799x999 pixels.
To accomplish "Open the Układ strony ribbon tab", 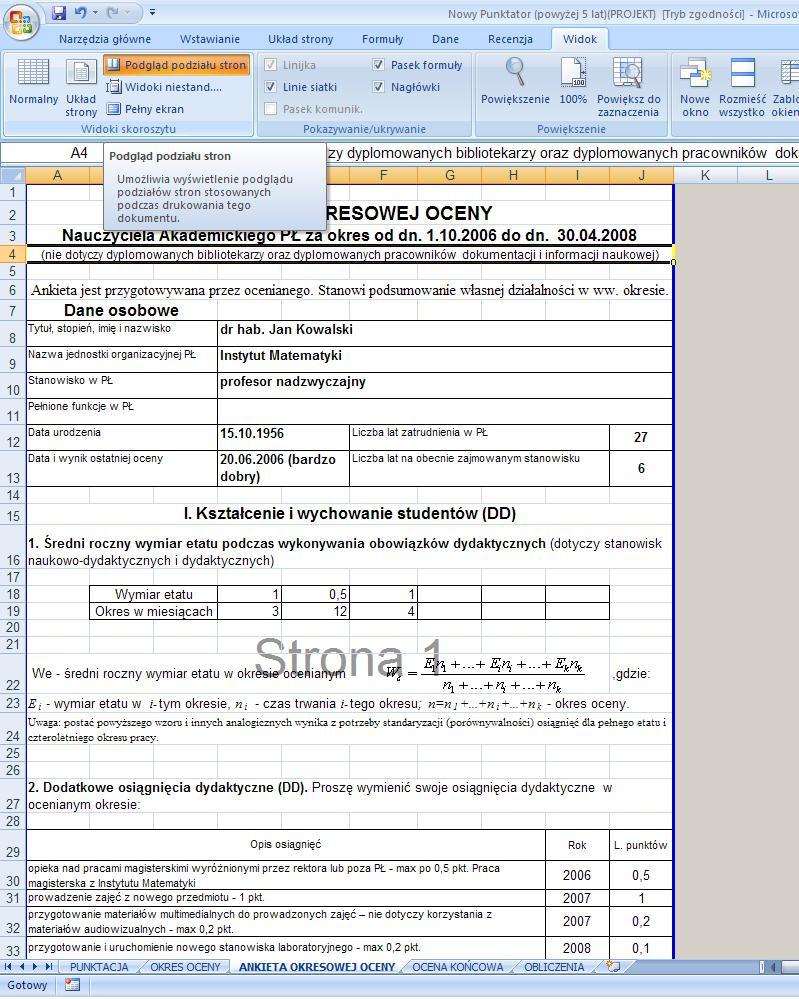I will [300, 39].
